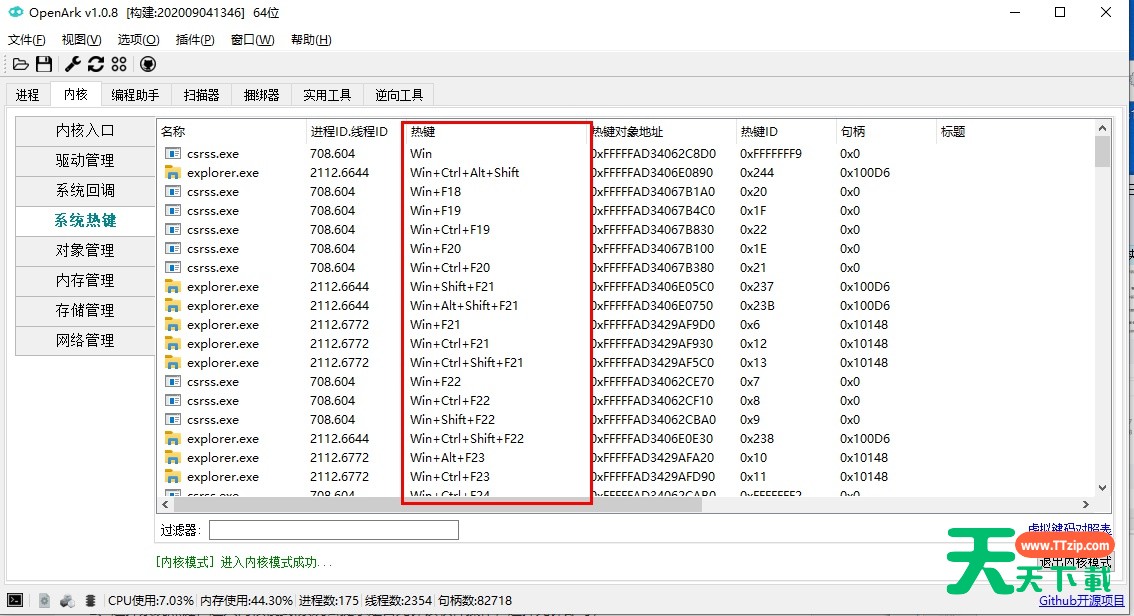Image resolution: width=1134 pixels, height=616 pixels.
Task: Click the stacked-layers icon in status bar
Action: point(91,601)
